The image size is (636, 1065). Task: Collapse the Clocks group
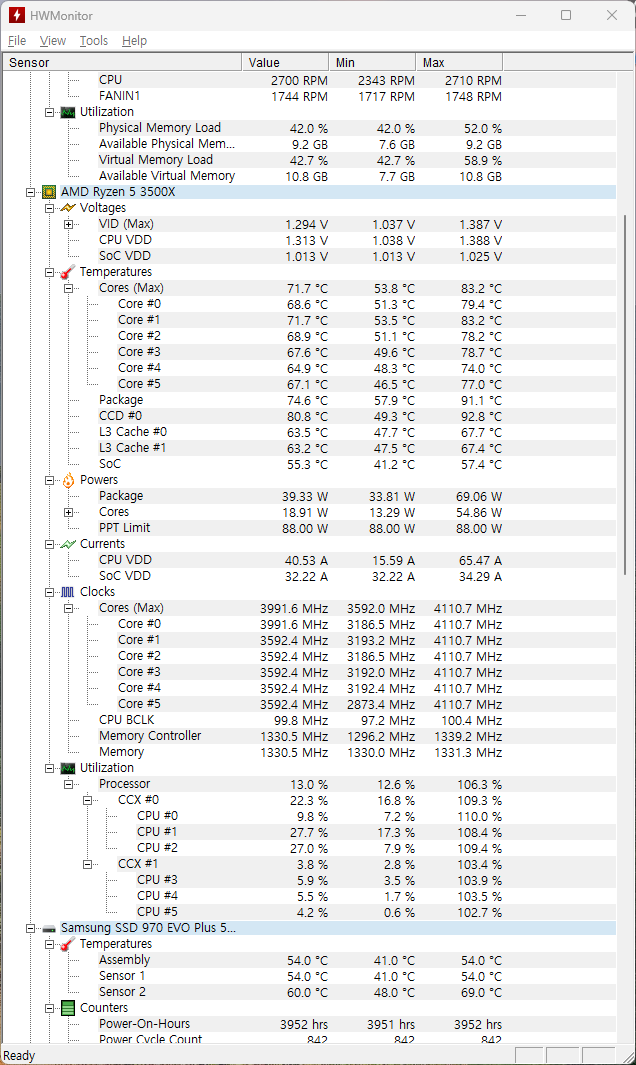tap(50, 592)
